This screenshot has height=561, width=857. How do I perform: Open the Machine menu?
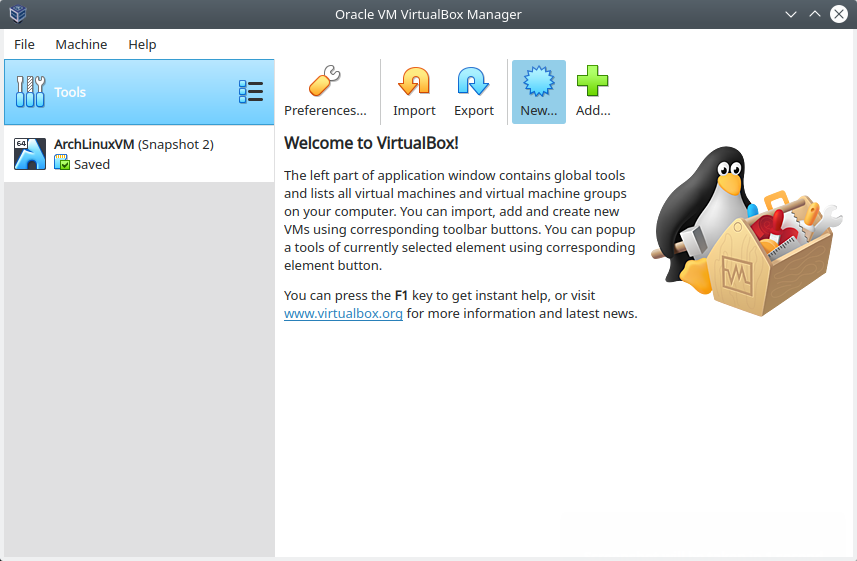point(81,44)
